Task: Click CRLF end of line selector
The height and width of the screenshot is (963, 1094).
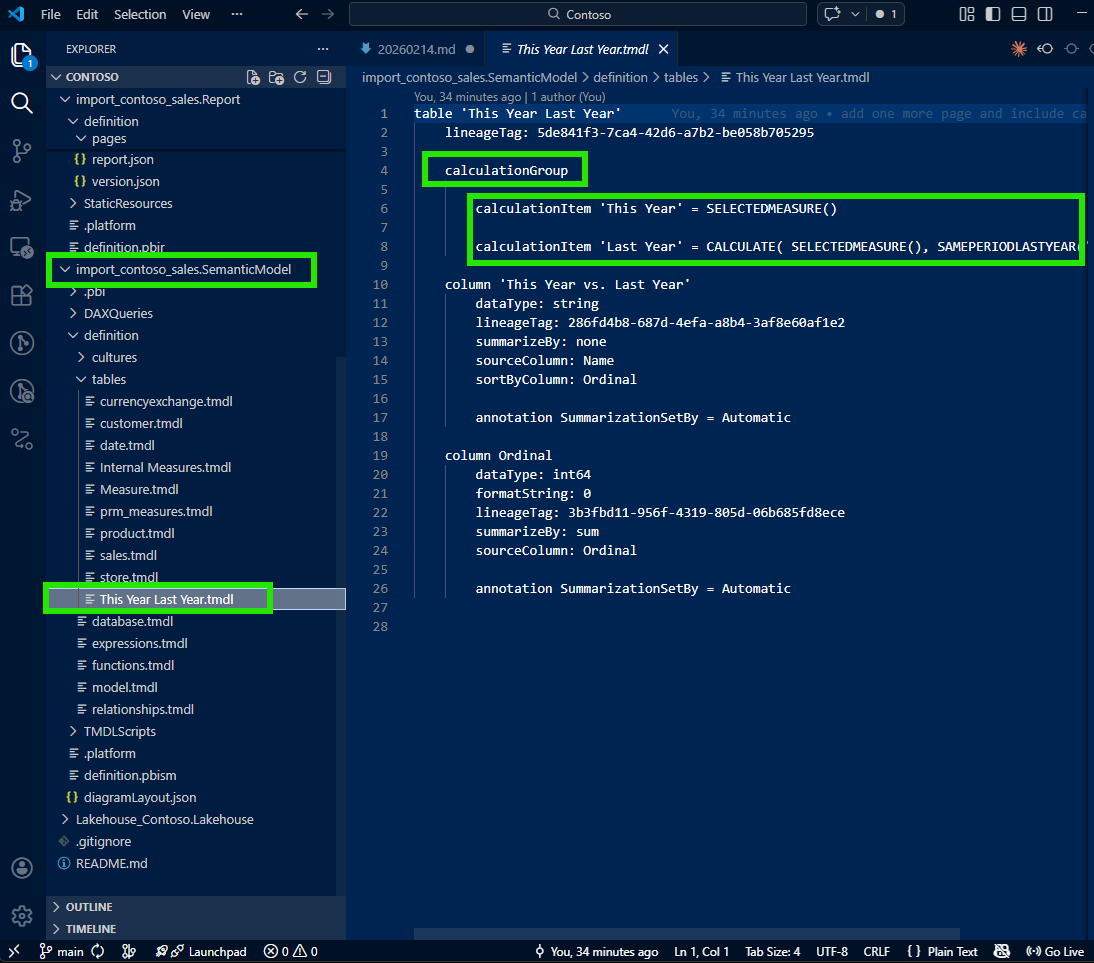Action: coord(876,951)
